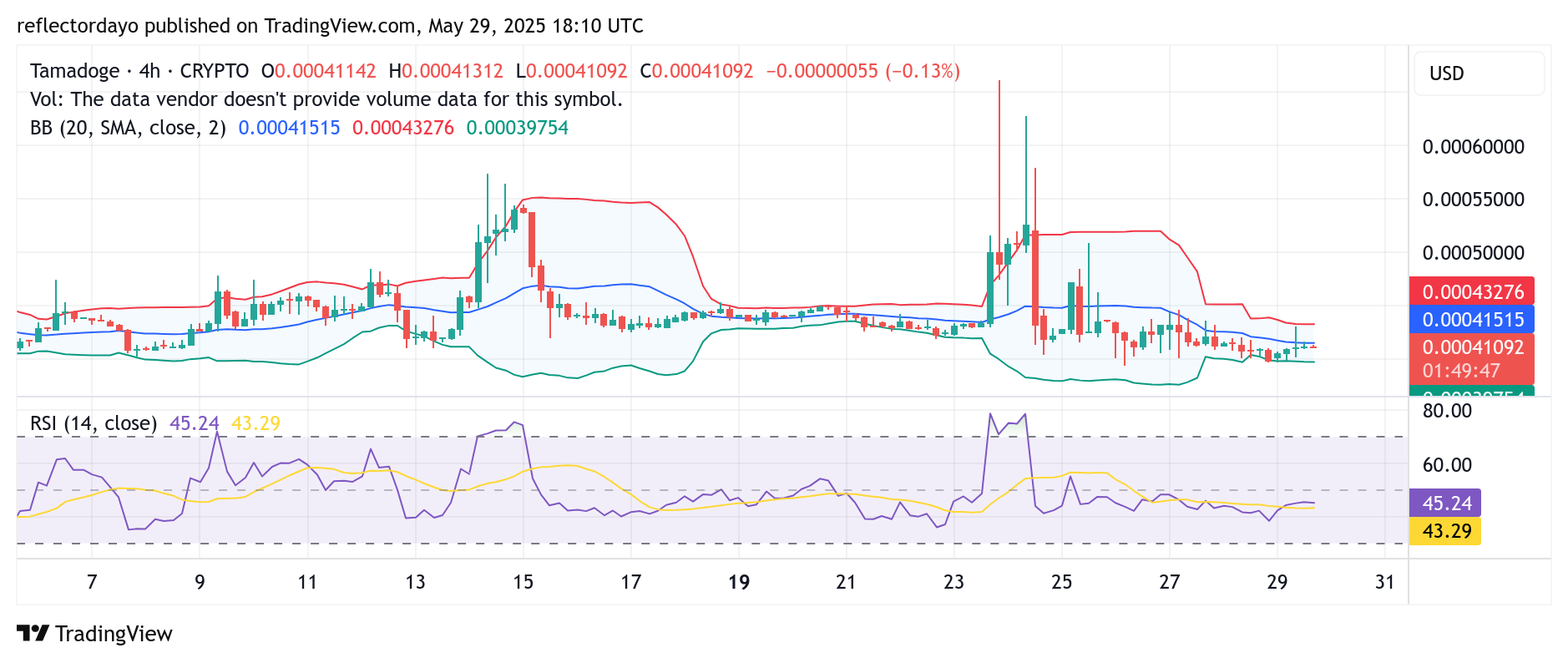The image size is (1568, 663).
Task: Click the lower band value 0.00039754 in the legend
Action: pyautogui.click(x=518, y=128)
